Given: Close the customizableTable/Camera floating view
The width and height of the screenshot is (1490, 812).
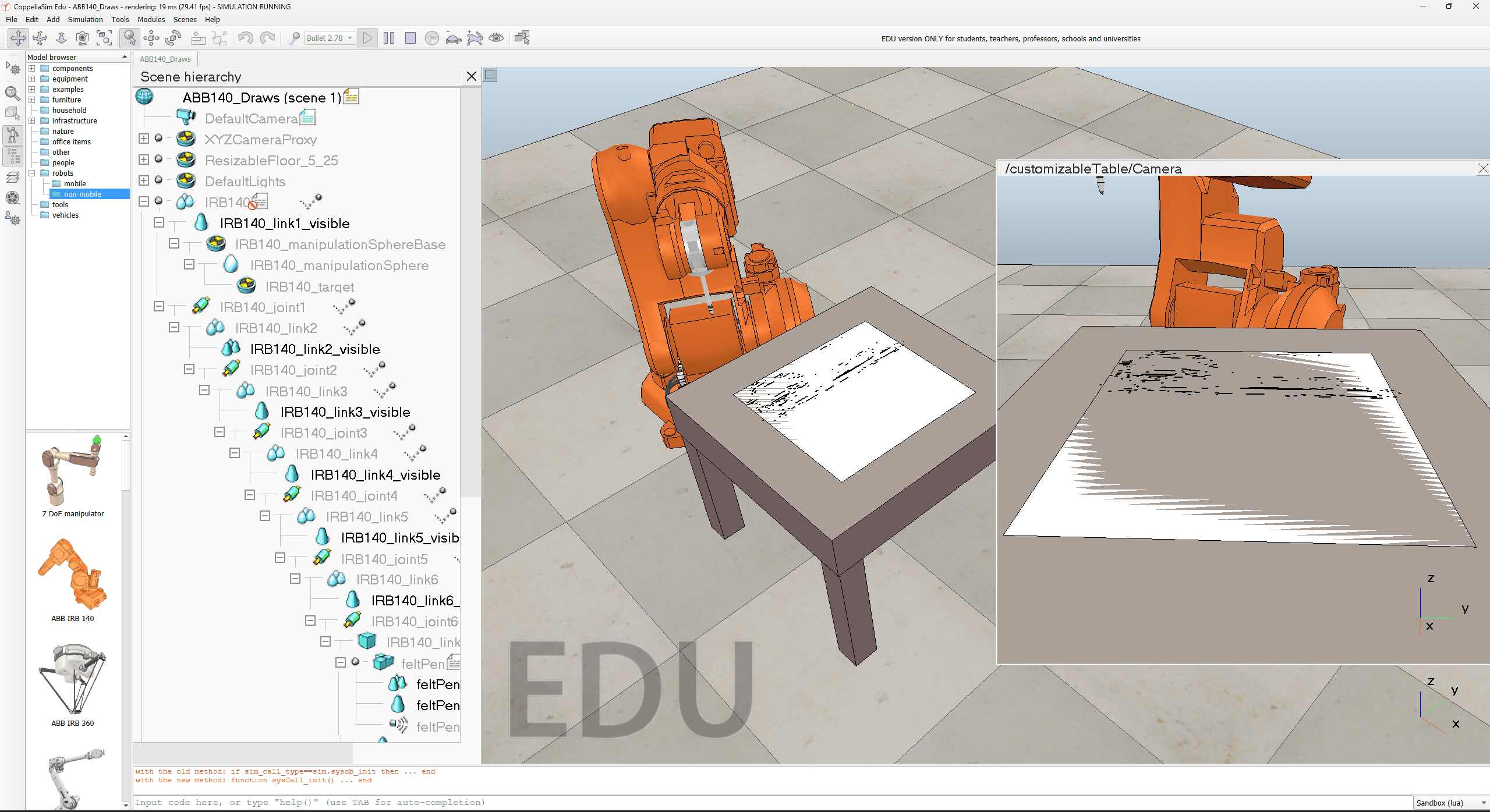Looking at the screenshot, I should pos(1483,169).
